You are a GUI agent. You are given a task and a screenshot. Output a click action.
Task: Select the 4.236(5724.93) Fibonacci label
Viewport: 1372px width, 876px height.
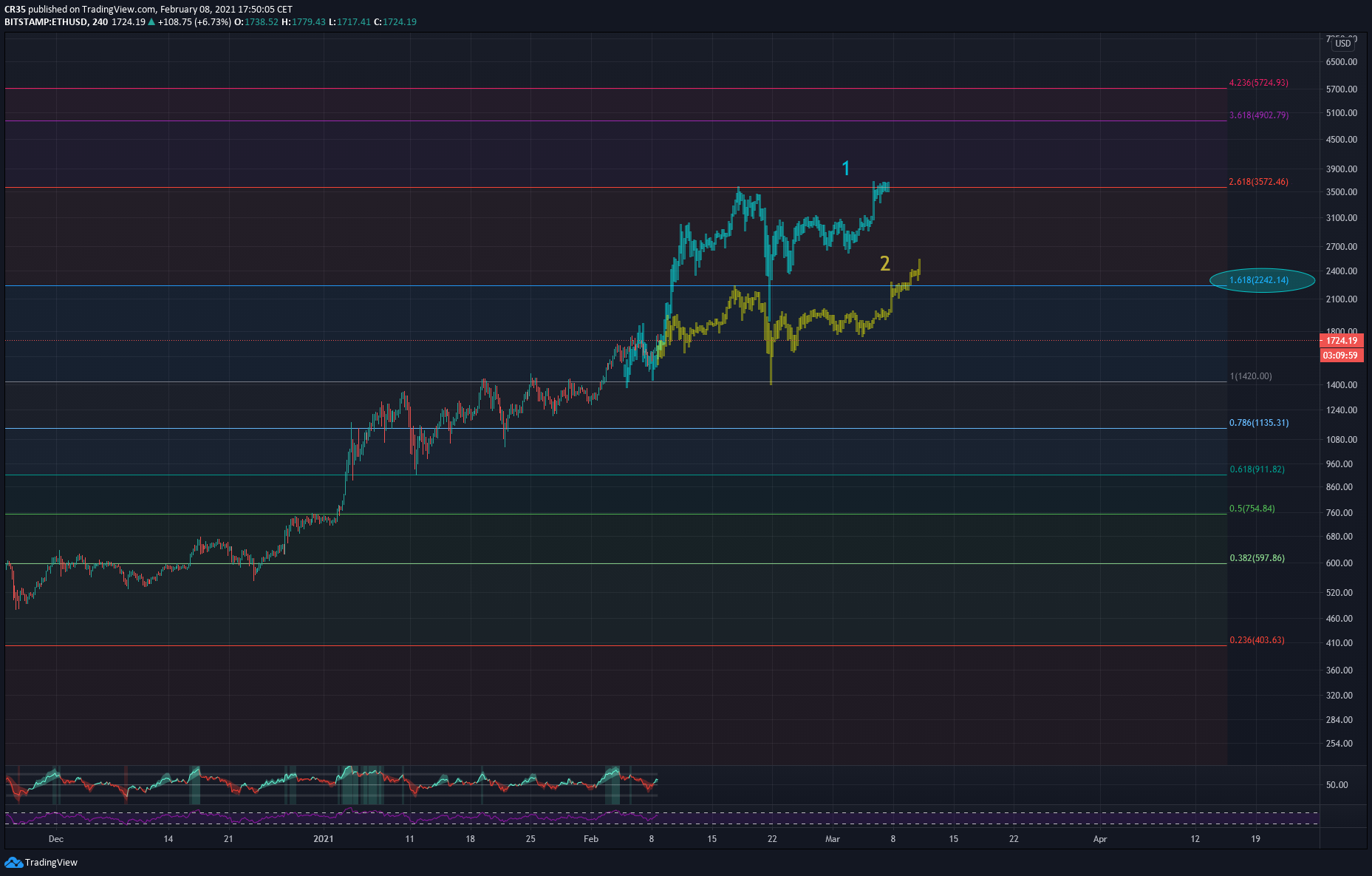(1259, 83)
